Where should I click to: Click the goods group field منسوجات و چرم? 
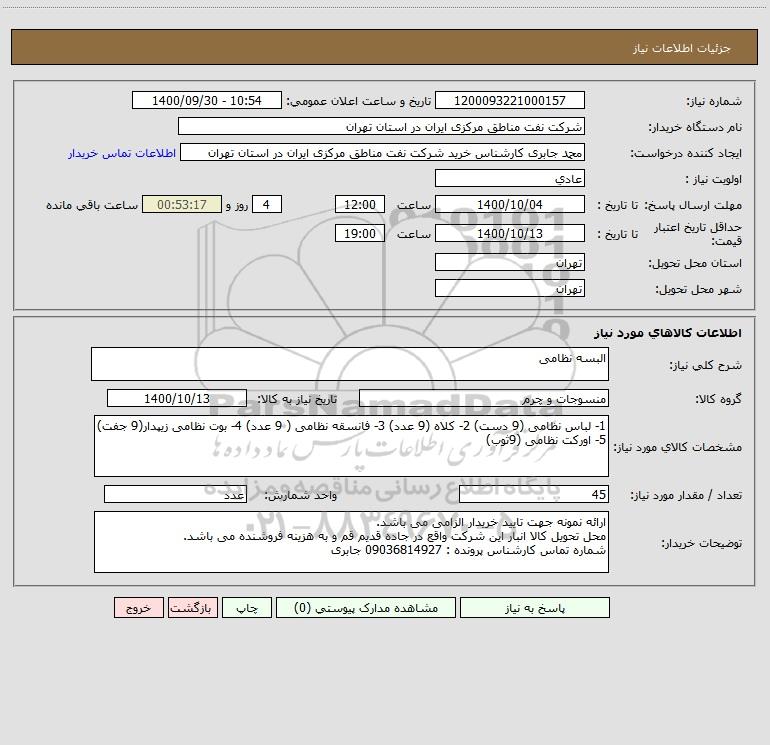tap(484, 398)
